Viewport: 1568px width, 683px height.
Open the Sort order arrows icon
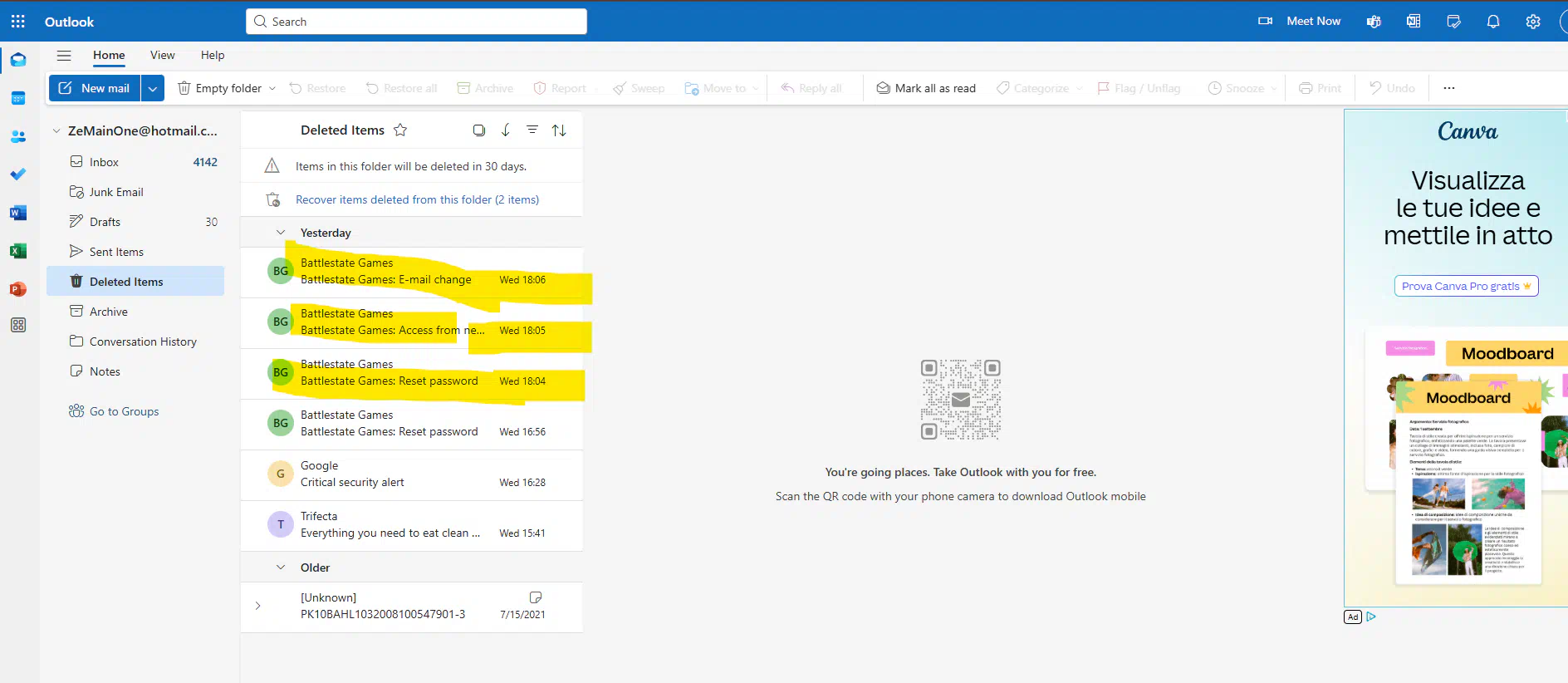click(559, 130)
